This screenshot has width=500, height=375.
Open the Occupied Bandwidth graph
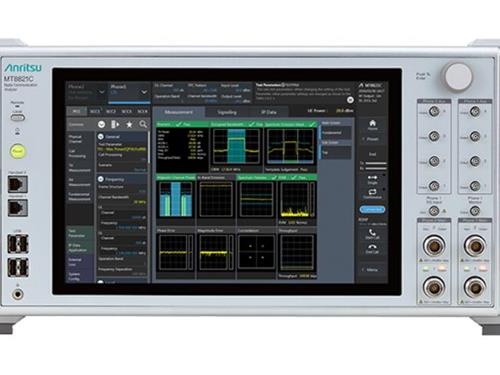pos(236,147)
